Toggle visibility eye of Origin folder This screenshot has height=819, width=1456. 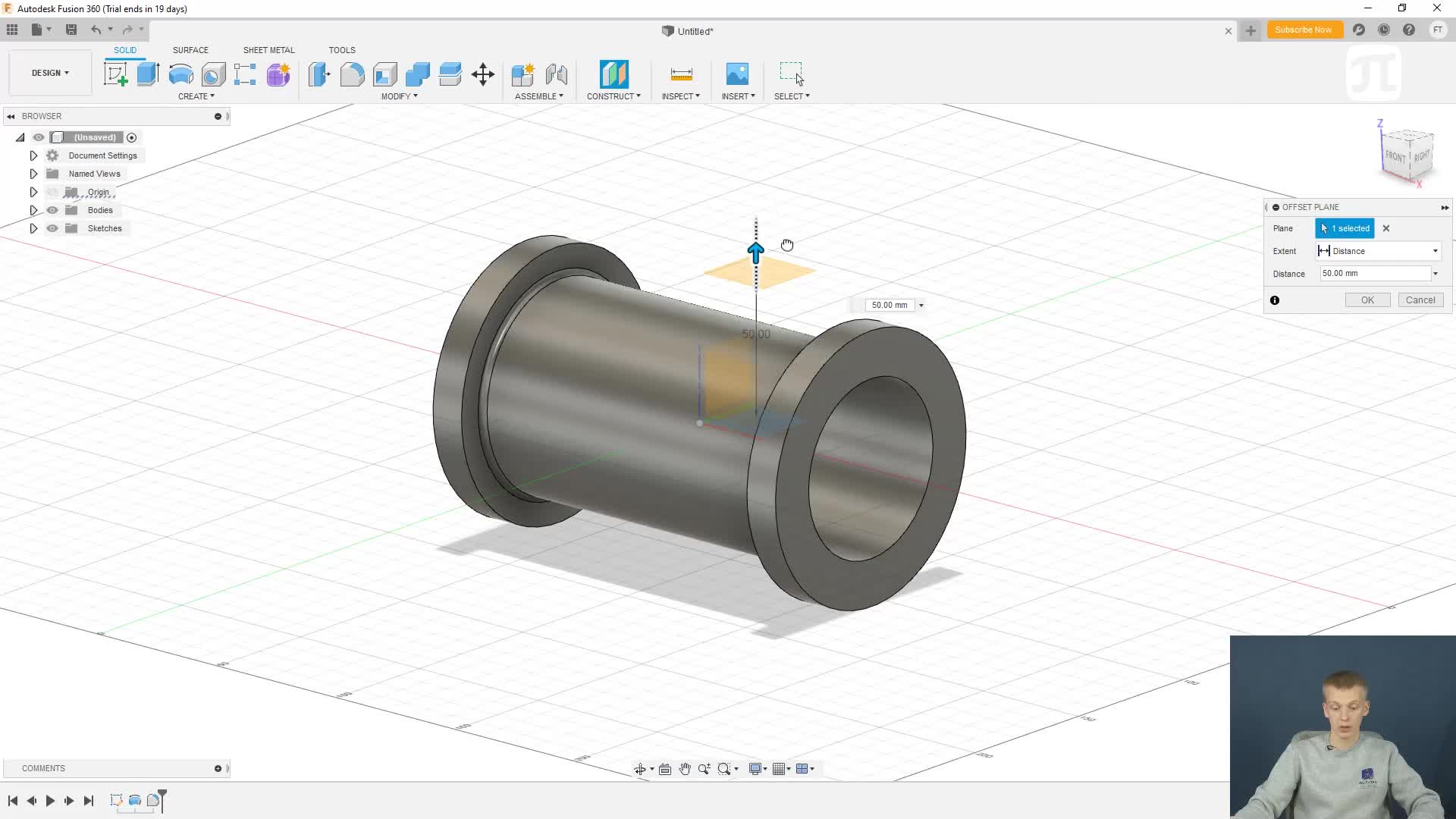(x=52, y=192)
